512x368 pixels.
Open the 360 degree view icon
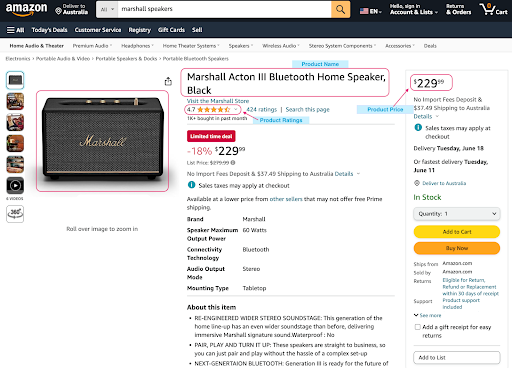[15, 214]
